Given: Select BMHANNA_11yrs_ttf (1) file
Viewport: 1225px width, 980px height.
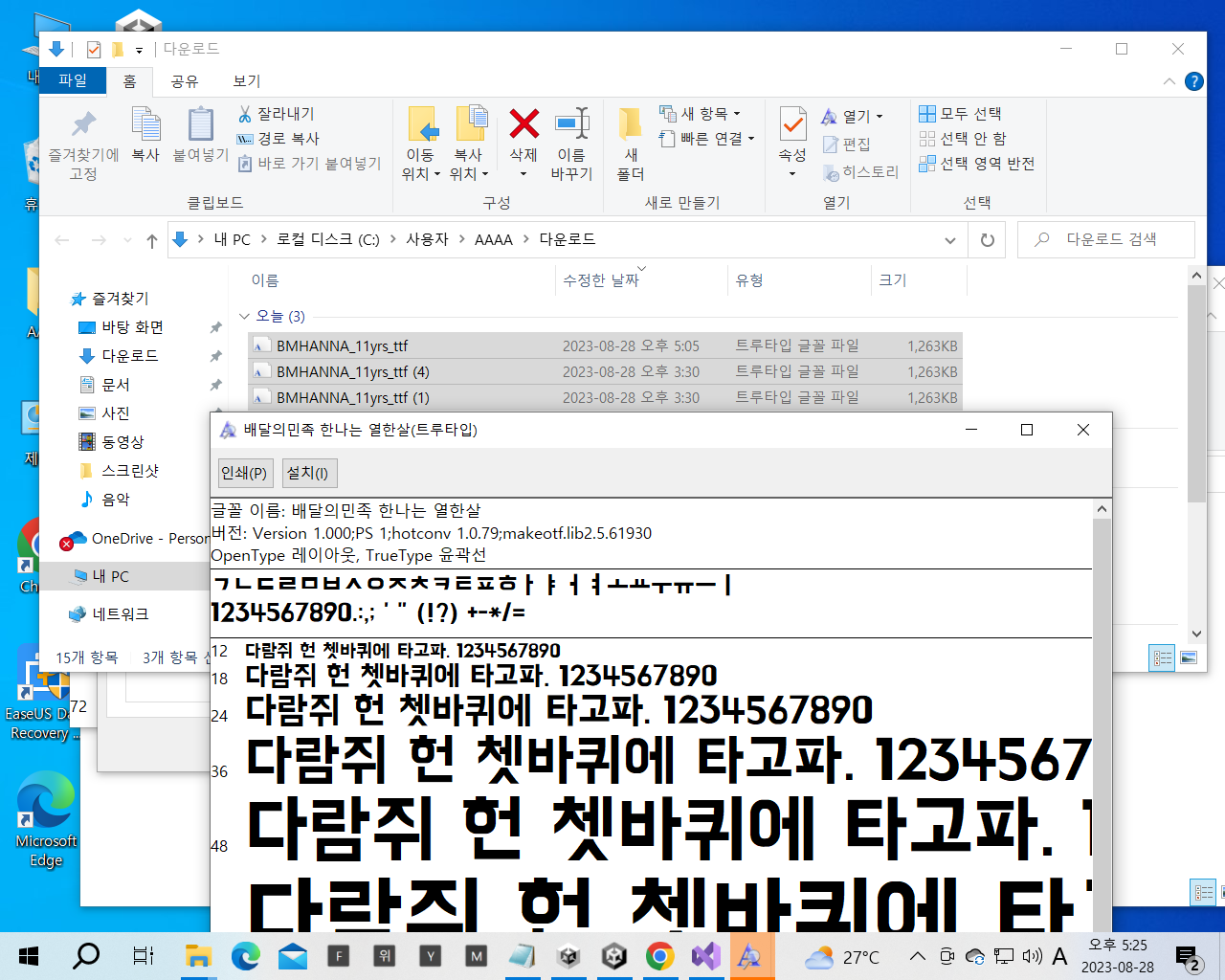Looking at the screenshot, I should pyautogui.click(x=605, y=397).
